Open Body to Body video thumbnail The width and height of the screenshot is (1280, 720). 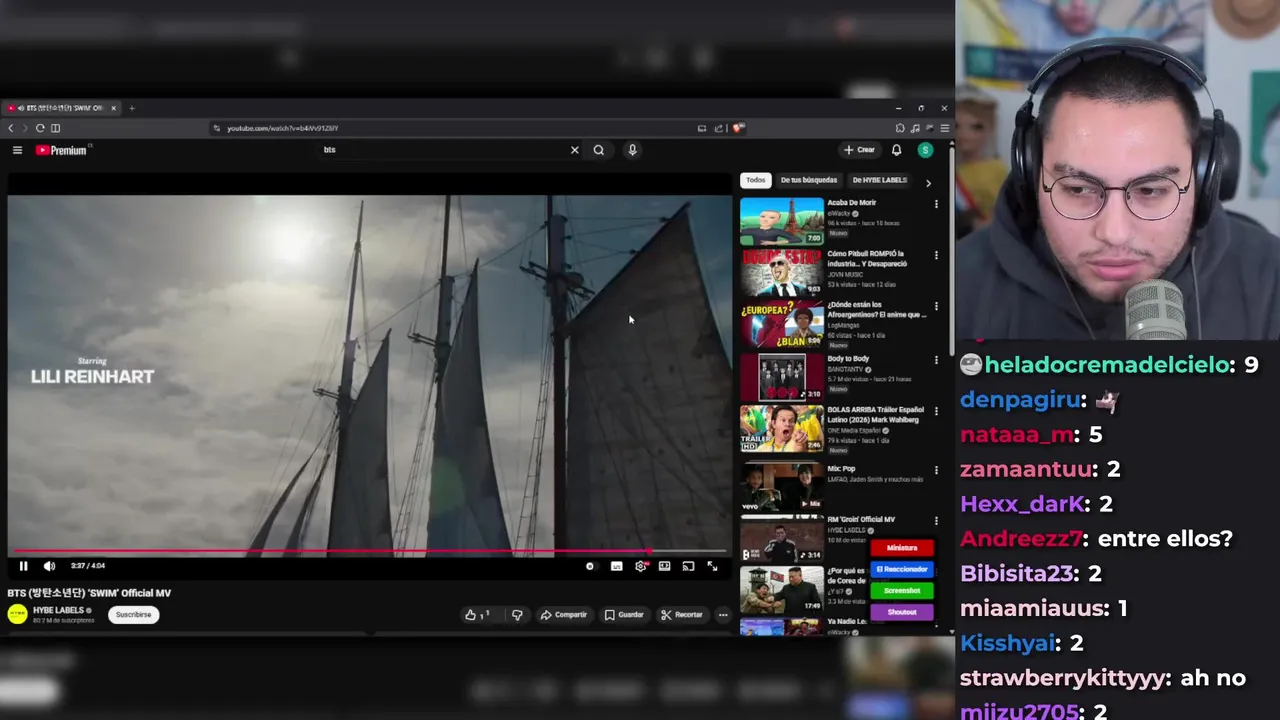point(781,376)
